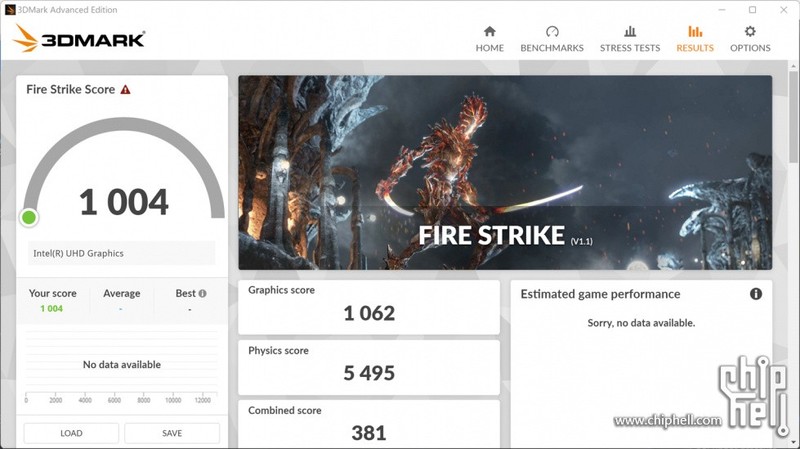Click the green Your score value 1 004
This screenshot has height=449, width=800.
pyautogui.click(x=52, y=309)
